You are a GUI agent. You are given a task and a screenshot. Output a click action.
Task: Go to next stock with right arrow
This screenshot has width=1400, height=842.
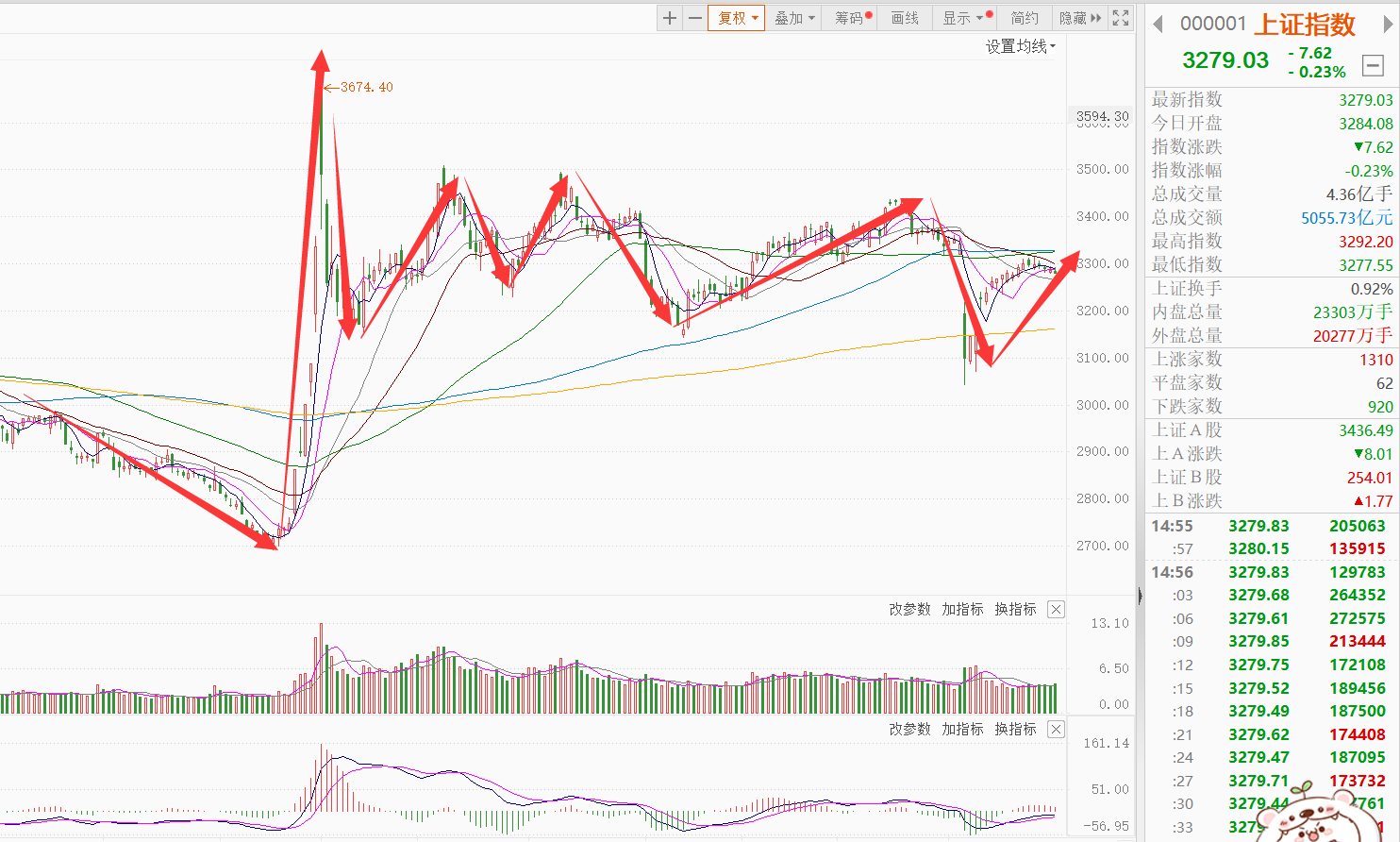(1388, 24)
